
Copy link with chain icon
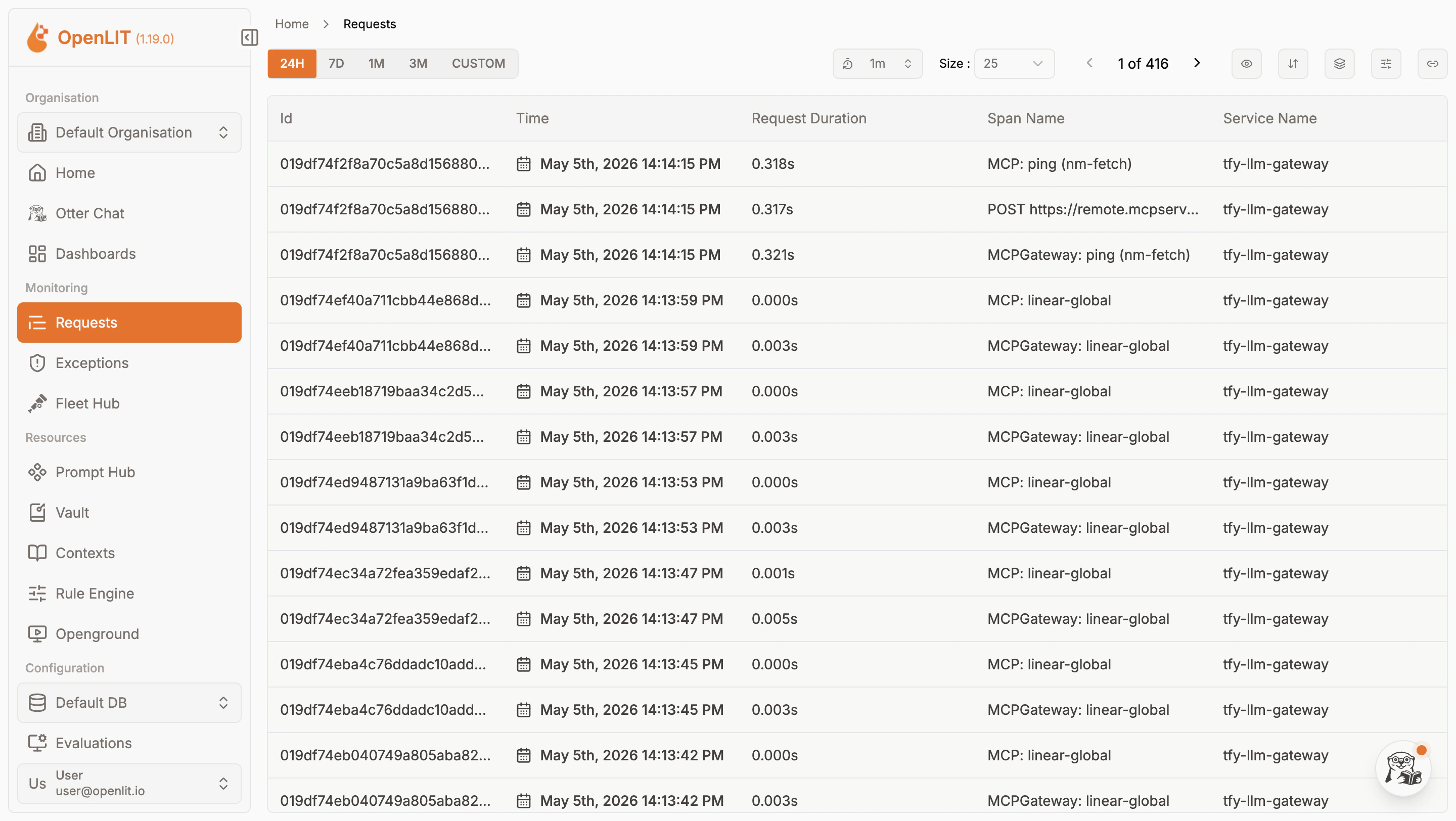(1432, 63)
